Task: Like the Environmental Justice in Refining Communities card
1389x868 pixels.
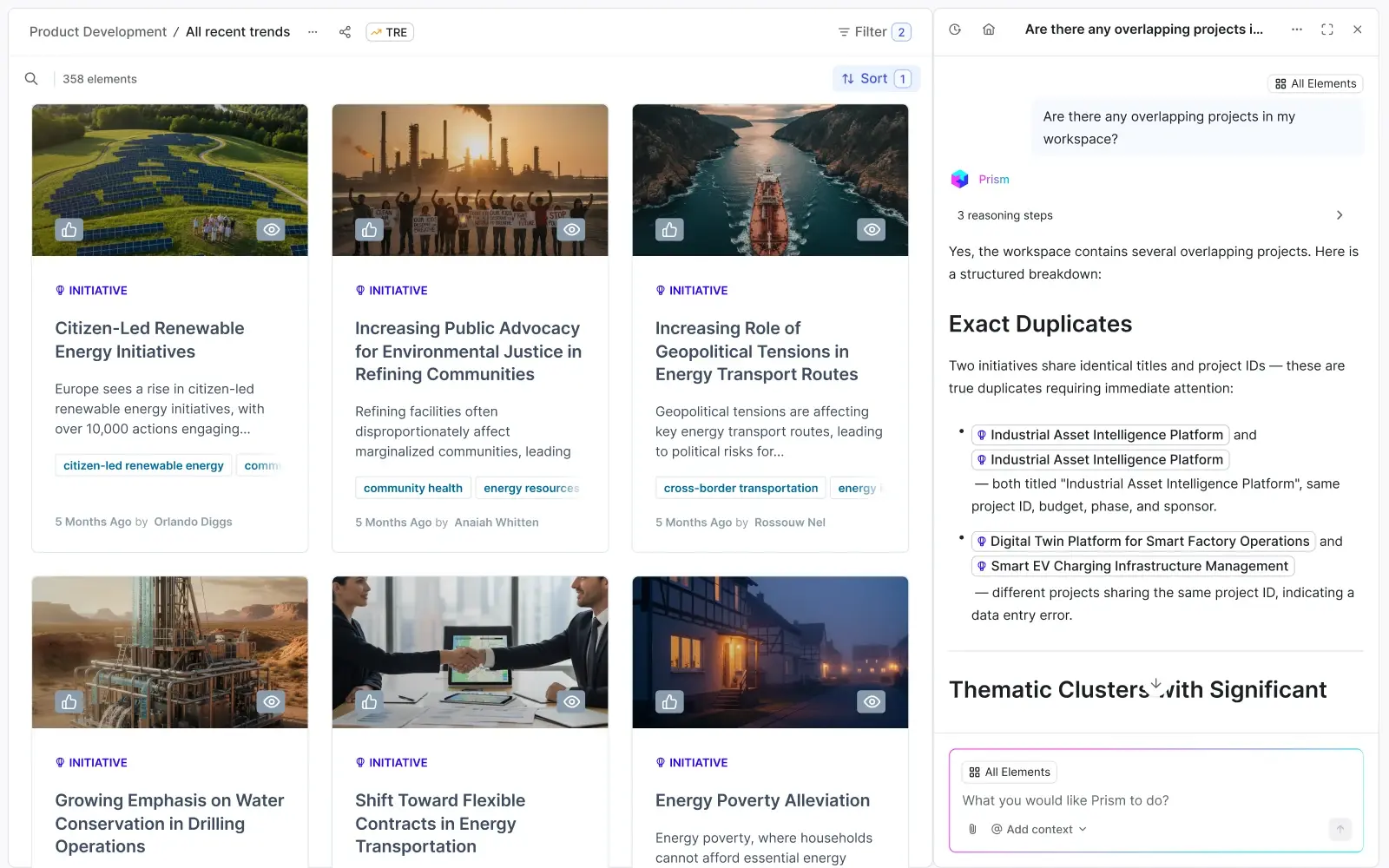Action: 370,229
